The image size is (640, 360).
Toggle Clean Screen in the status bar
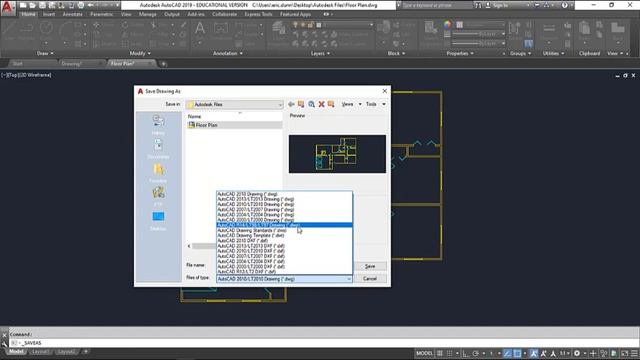[x=624, y=353]
